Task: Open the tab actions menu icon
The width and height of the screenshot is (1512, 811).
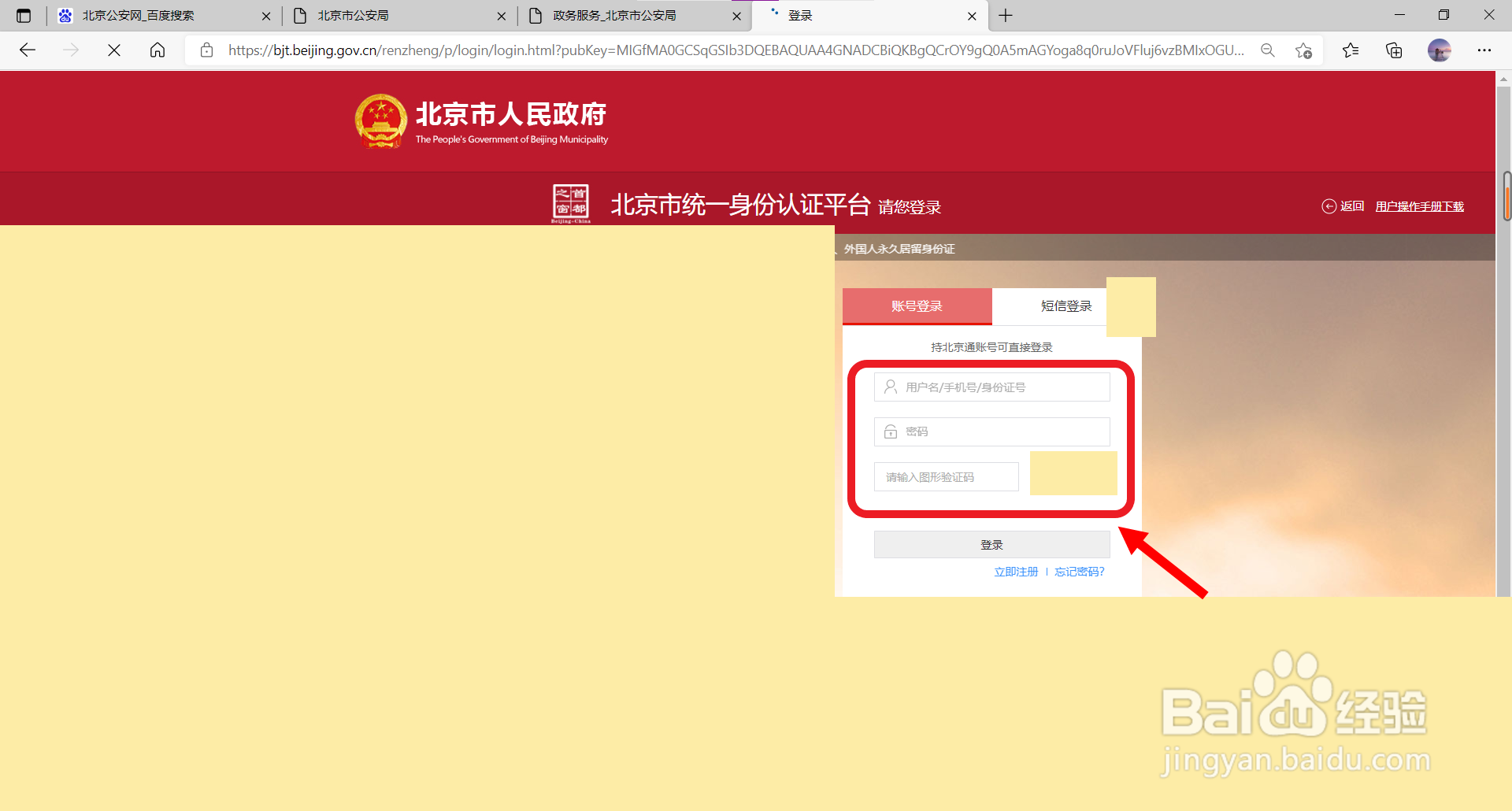Action: [24, 16]
